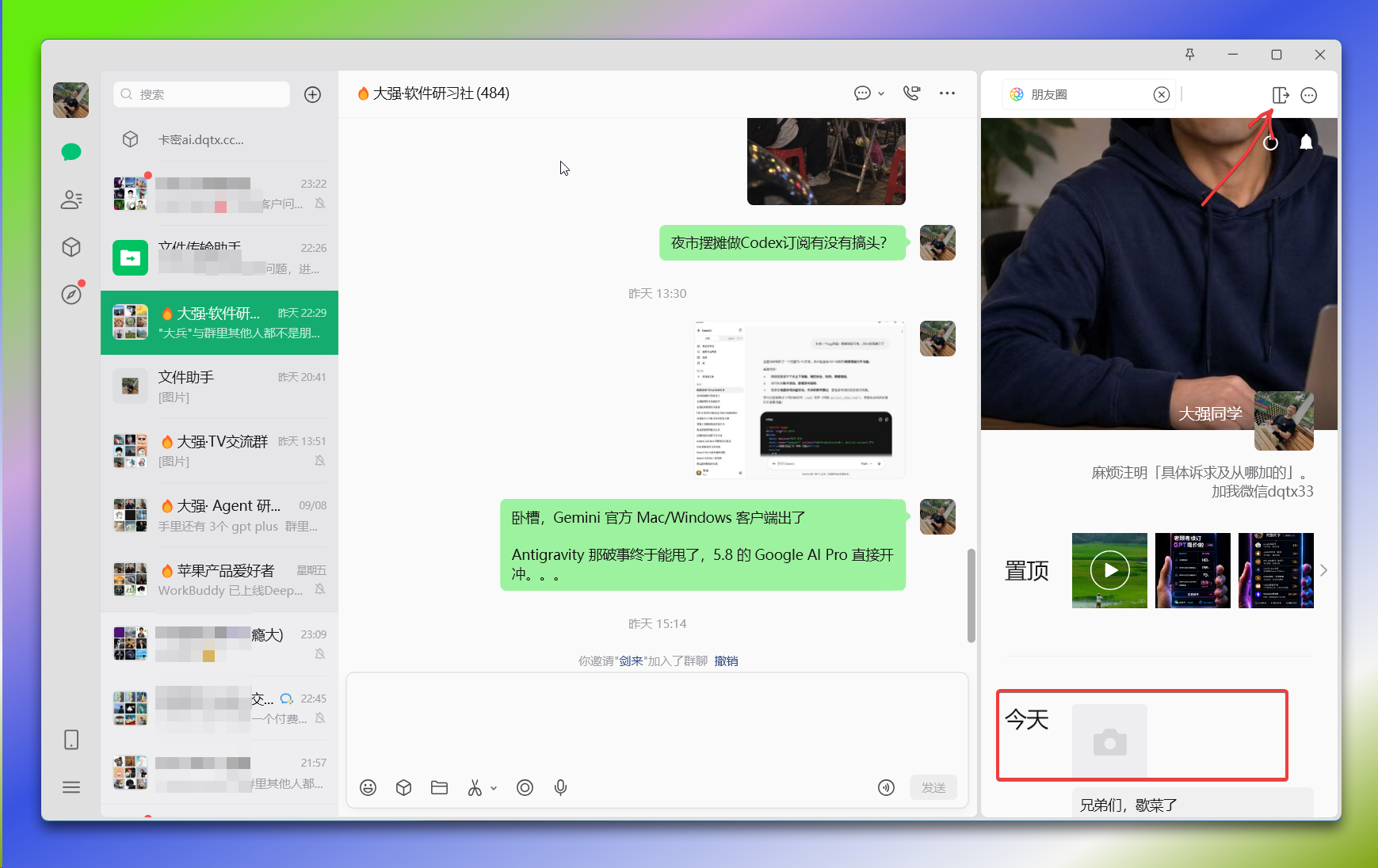1378x868 pixels.
Task: Click the 撤销 link to revoke invitation
Action: coord(726,661)
